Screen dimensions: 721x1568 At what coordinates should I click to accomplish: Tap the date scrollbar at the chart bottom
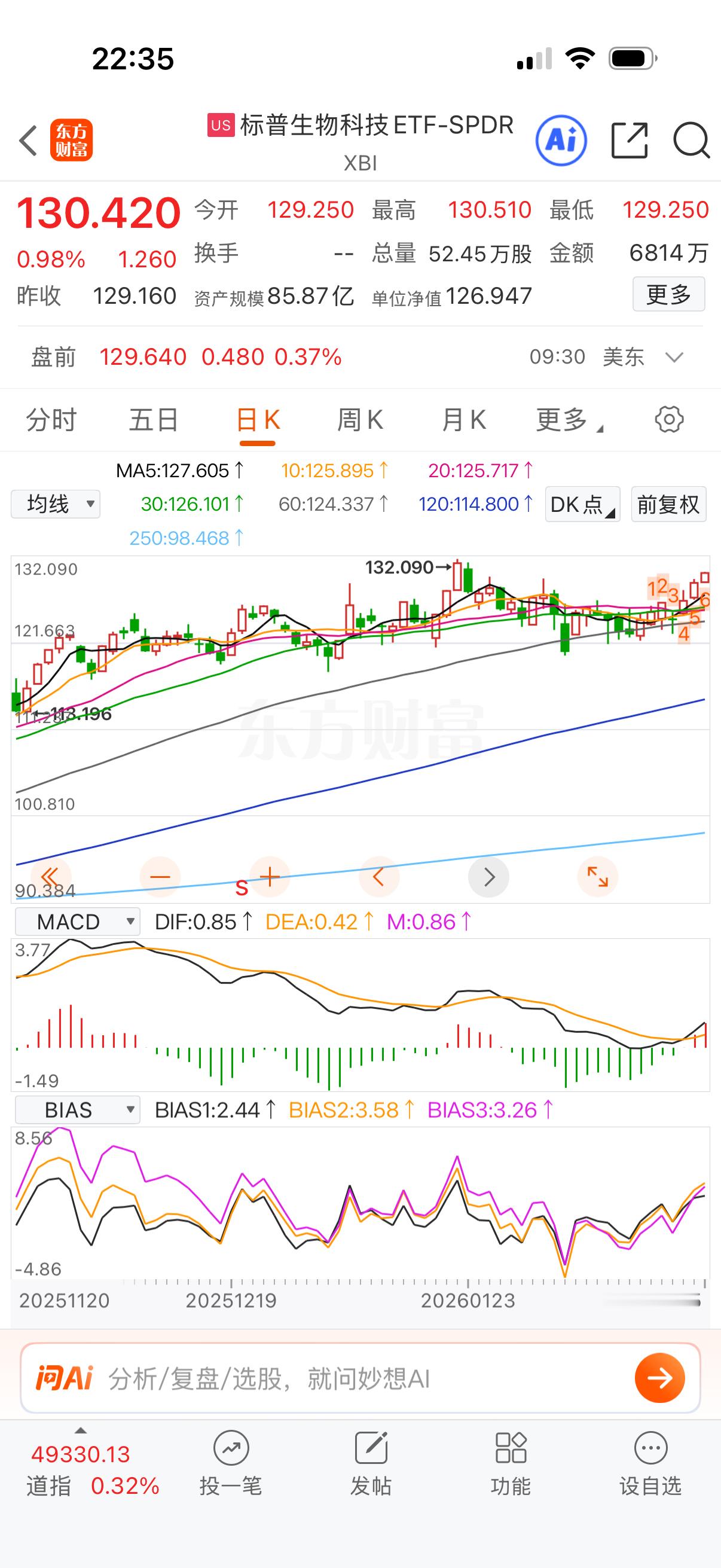point(653,1302)
